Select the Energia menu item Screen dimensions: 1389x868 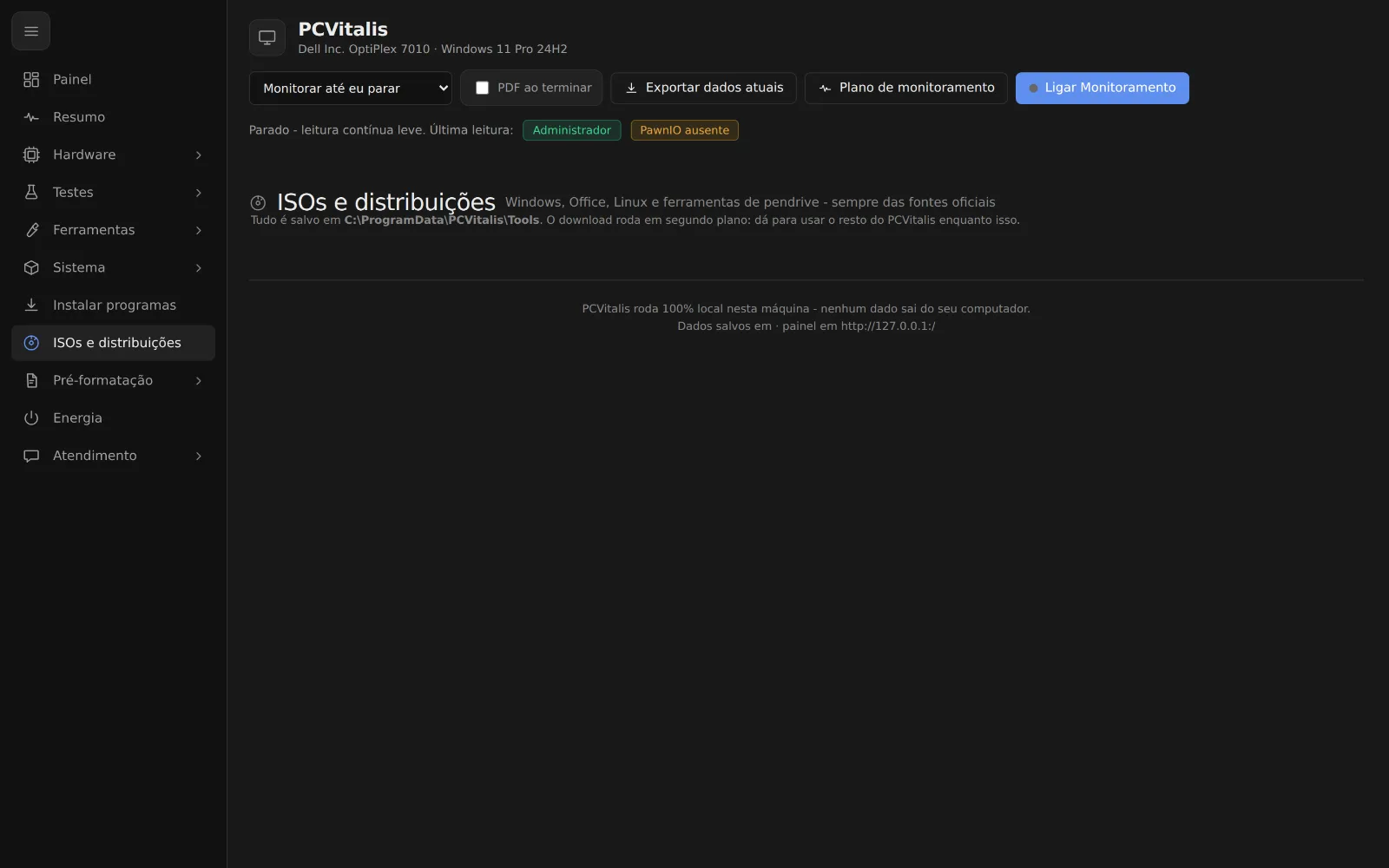(114, 418)
